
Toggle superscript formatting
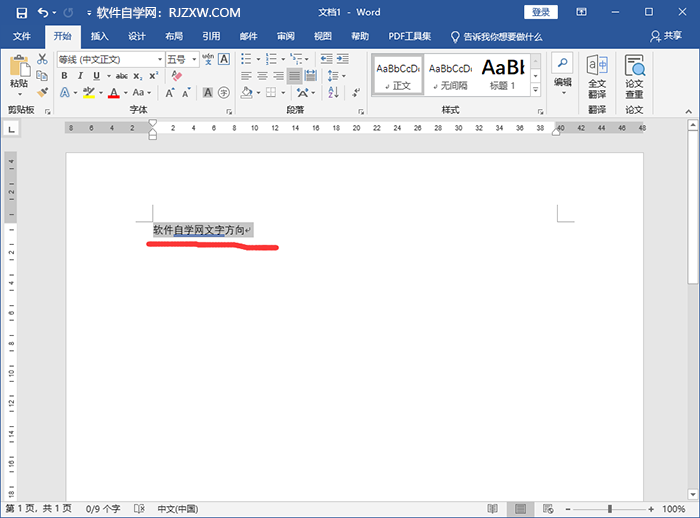coord(153,76)
